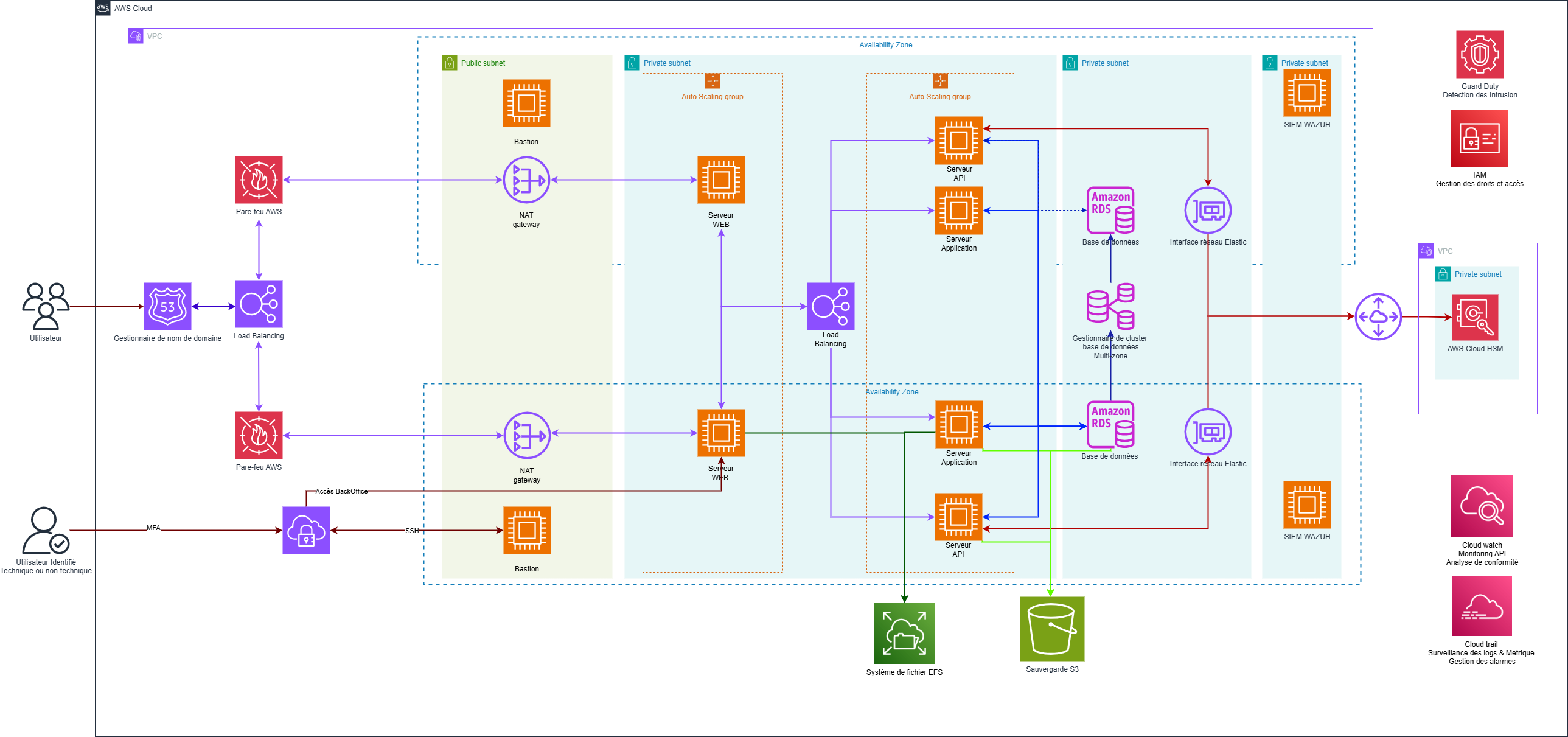Select the lower SIEM WAZUH instance icon
Image resolution: width=1568 pixels, height=737 pixels.
tap(1307, 505)
